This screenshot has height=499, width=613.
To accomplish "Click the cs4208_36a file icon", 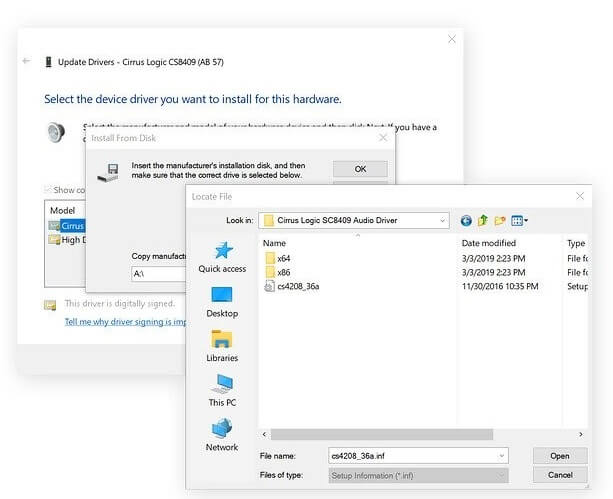I will click(270, 286).
